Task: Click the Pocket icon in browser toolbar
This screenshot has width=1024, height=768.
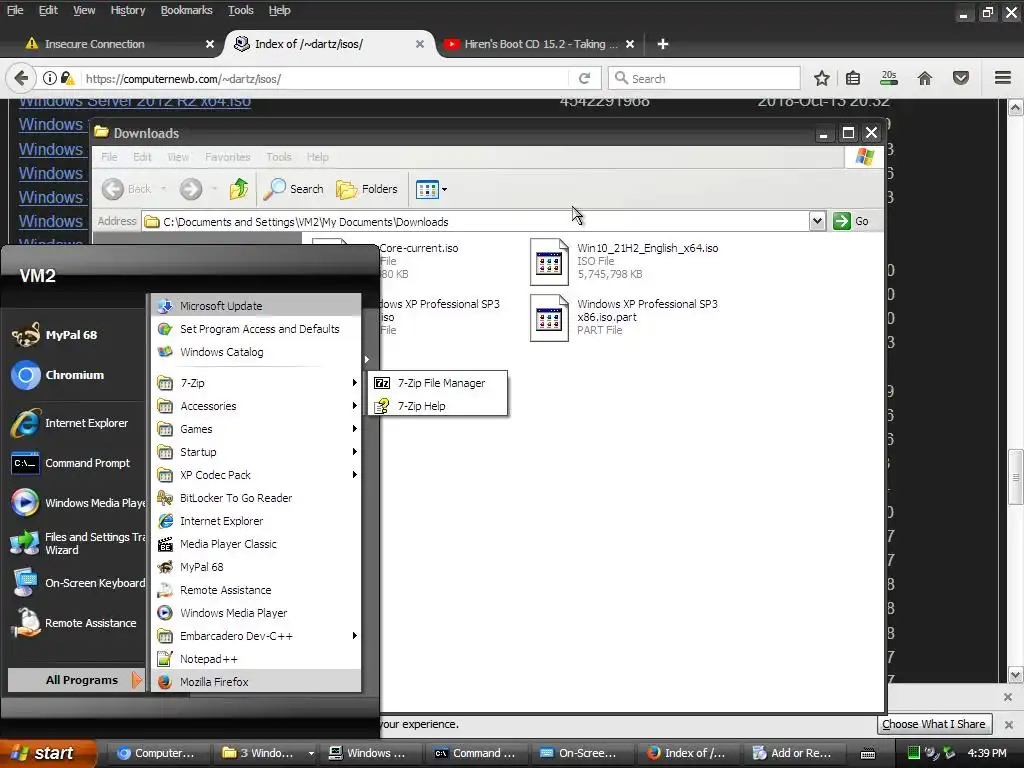Action: [x=961, y=78]
